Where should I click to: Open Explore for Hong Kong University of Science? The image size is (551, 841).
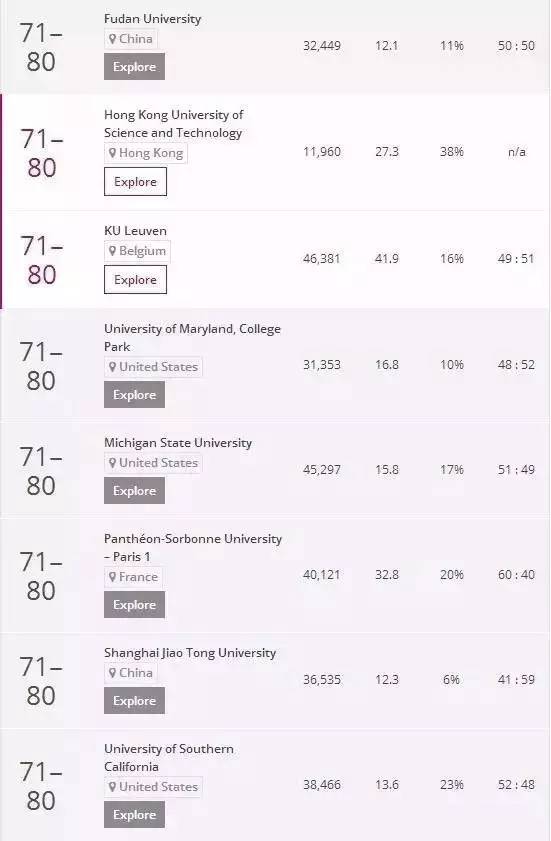pos(135,181)
